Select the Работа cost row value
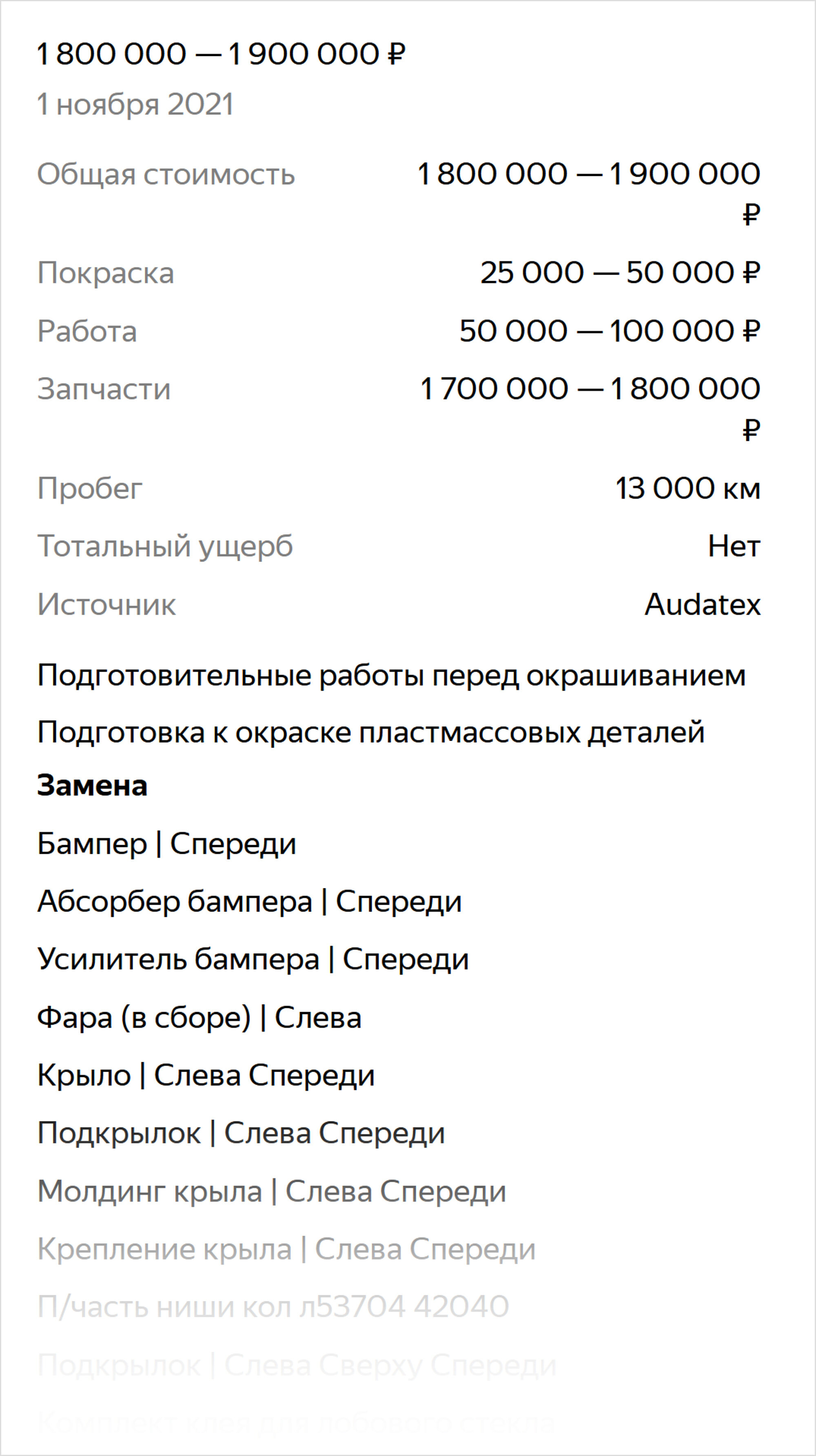This screenshot has height=1456, width=816. point(610,331)
